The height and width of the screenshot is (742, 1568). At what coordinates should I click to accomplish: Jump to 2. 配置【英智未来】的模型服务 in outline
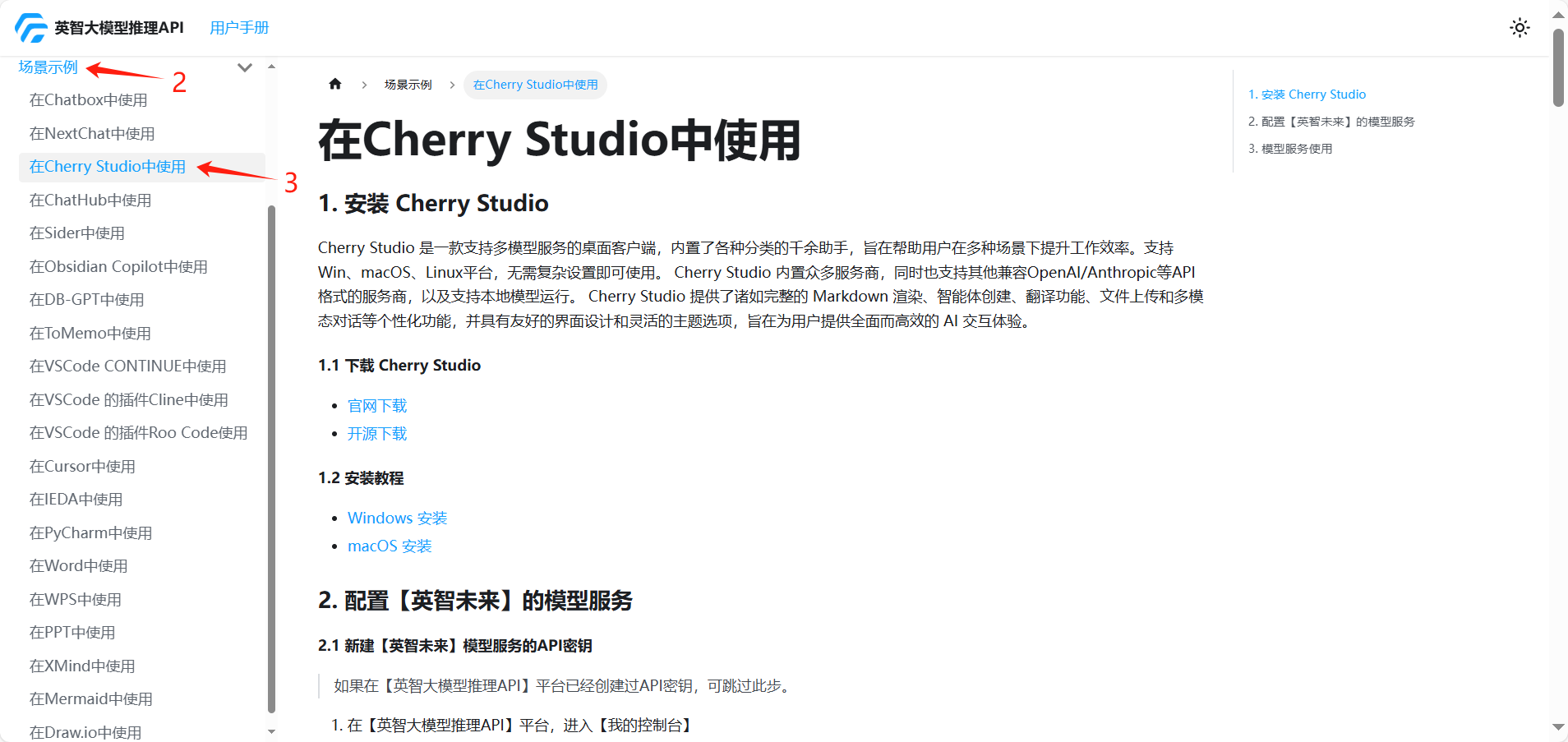(x=1331, y=122)
